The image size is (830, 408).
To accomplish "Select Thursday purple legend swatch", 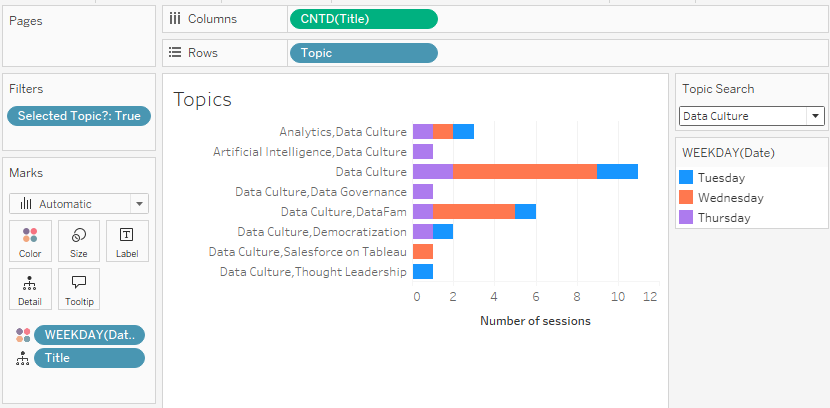I will 686,217.
